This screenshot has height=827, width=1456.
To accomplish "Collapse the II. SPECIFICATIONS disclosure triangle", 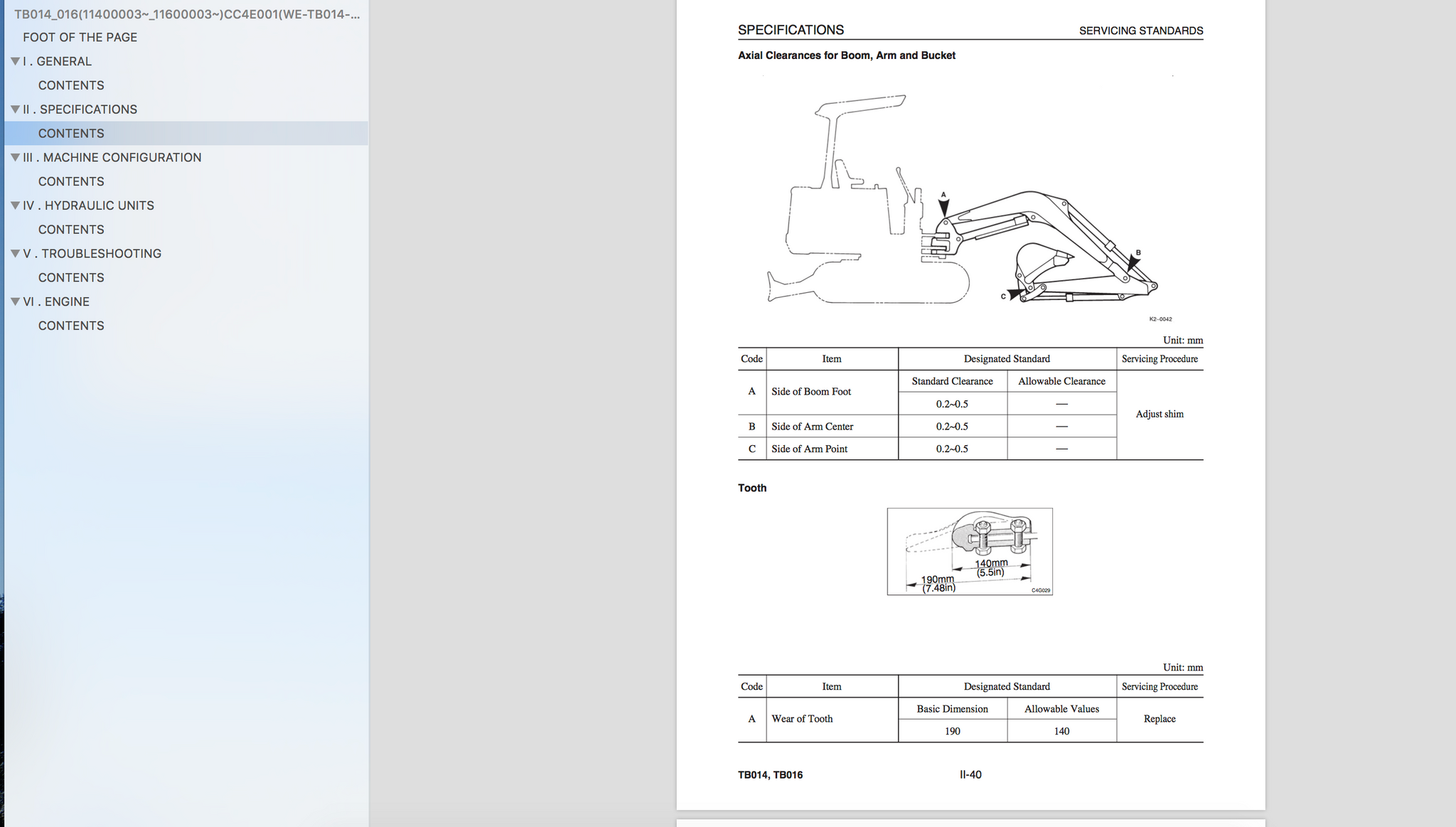I will coord(15,110).
